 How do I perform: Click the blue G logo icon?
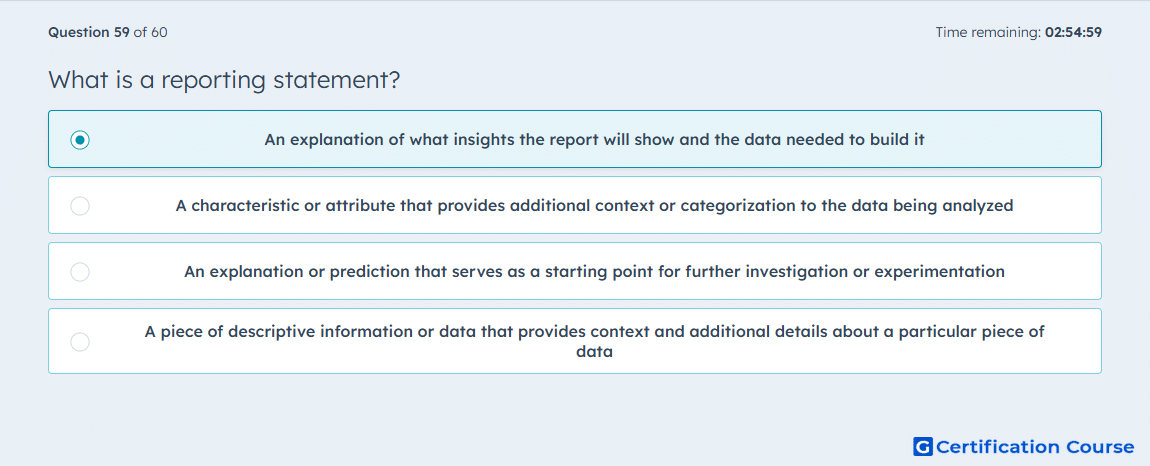tap(923, 446)
